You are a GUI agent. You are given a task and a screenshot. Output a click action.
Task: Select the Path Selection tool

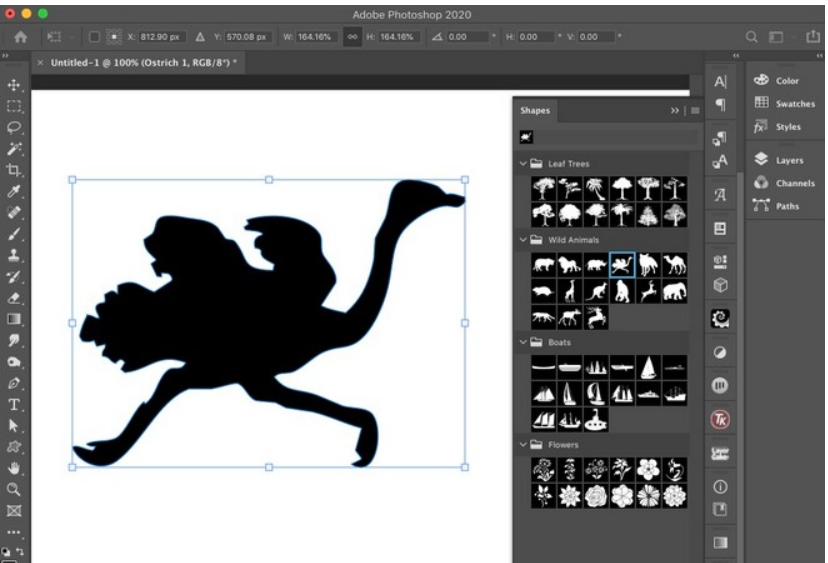[14, 426]
